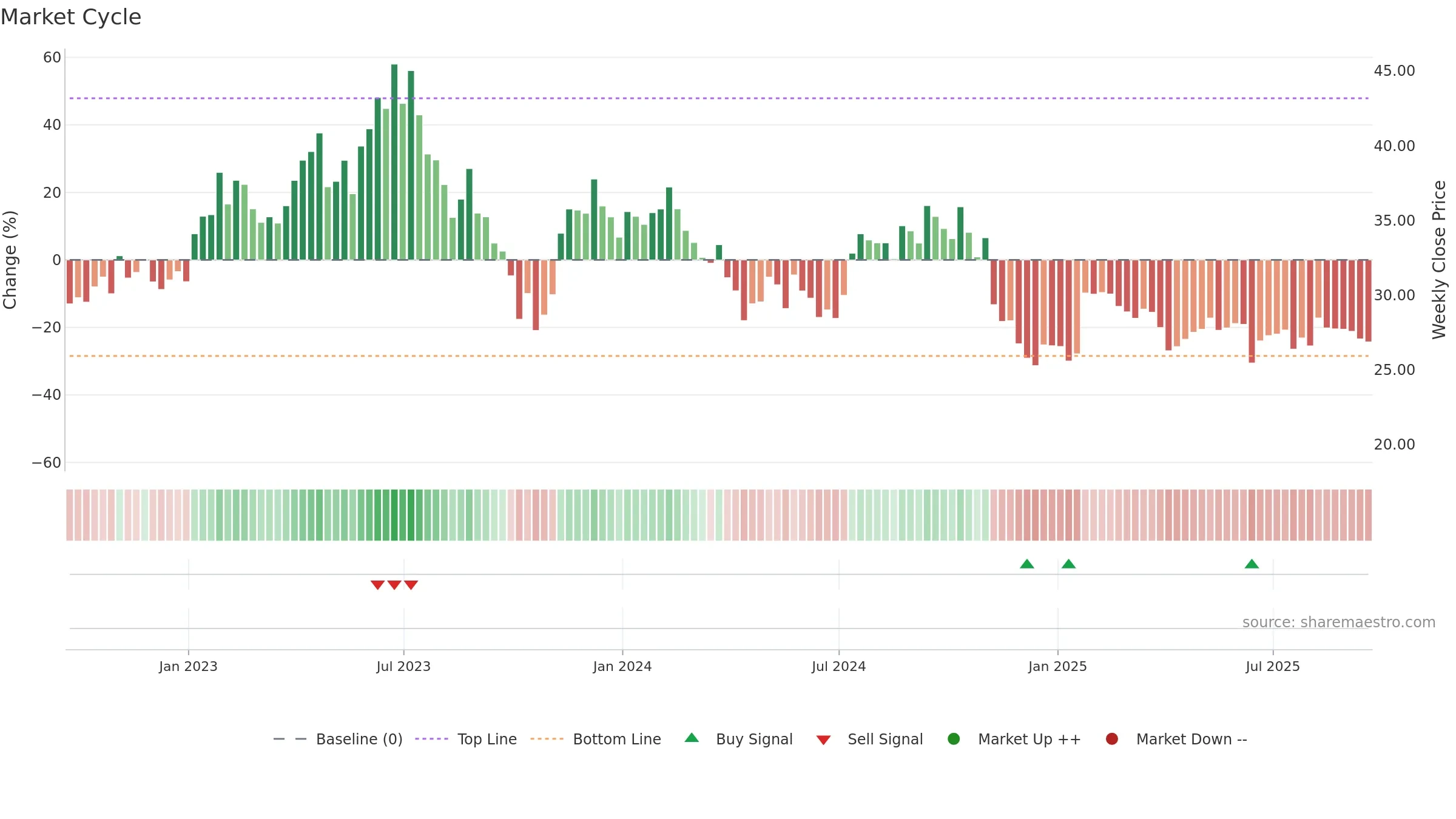This screenshot has width=1456, height=819.
Task: Toggle the Market Up ++ legend entry
Action: (x=1014, y=739)
